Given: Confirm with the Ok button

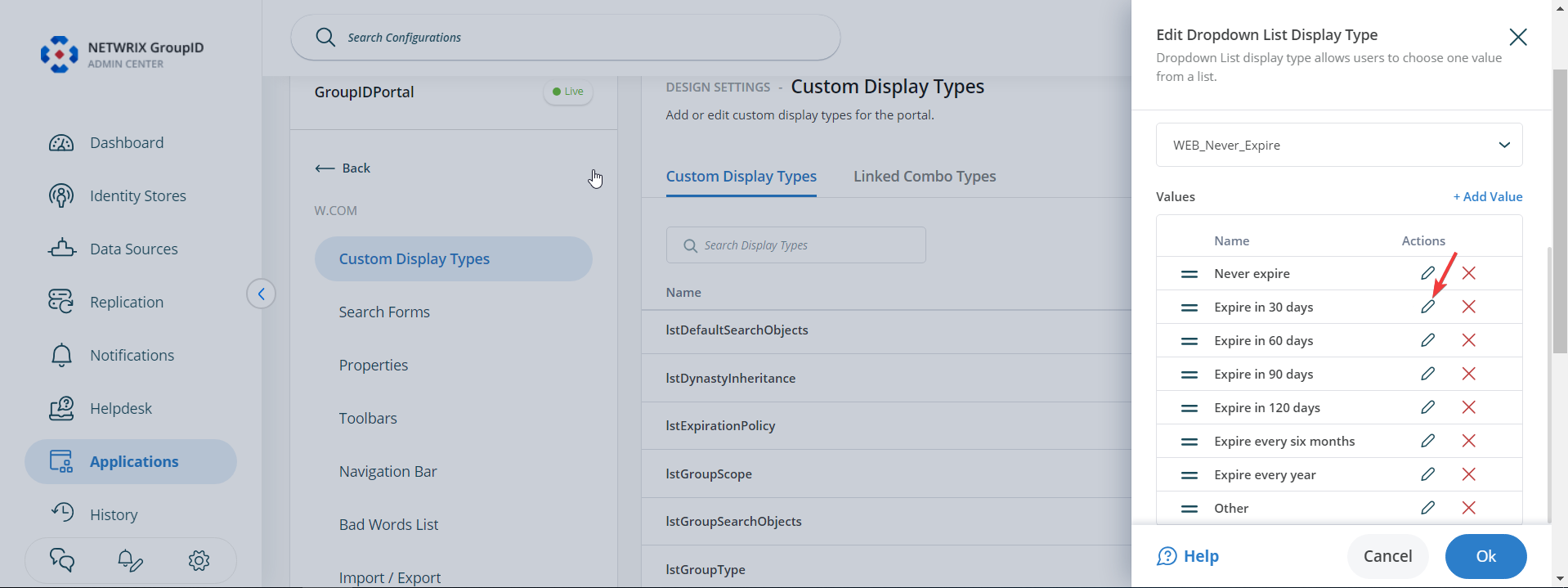Looking at the screenshot, I should pos(1485,556).
